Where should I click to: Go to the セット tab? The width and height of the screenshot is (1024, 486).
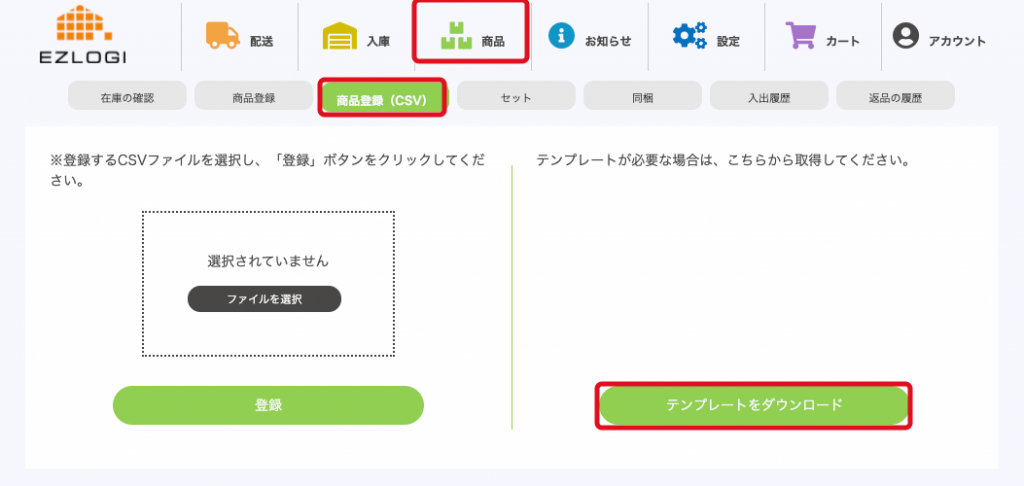(x=516, y=98)
